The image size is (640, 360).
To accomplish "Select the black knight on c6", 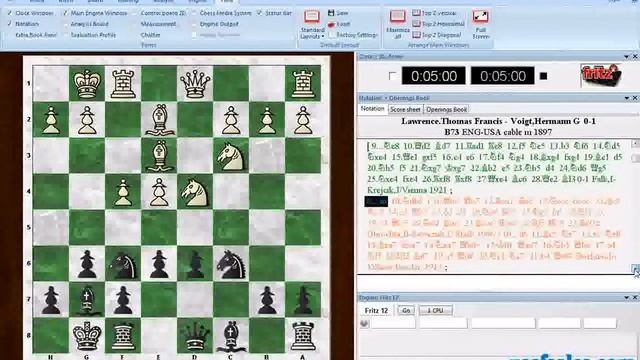I will point(231,264).
